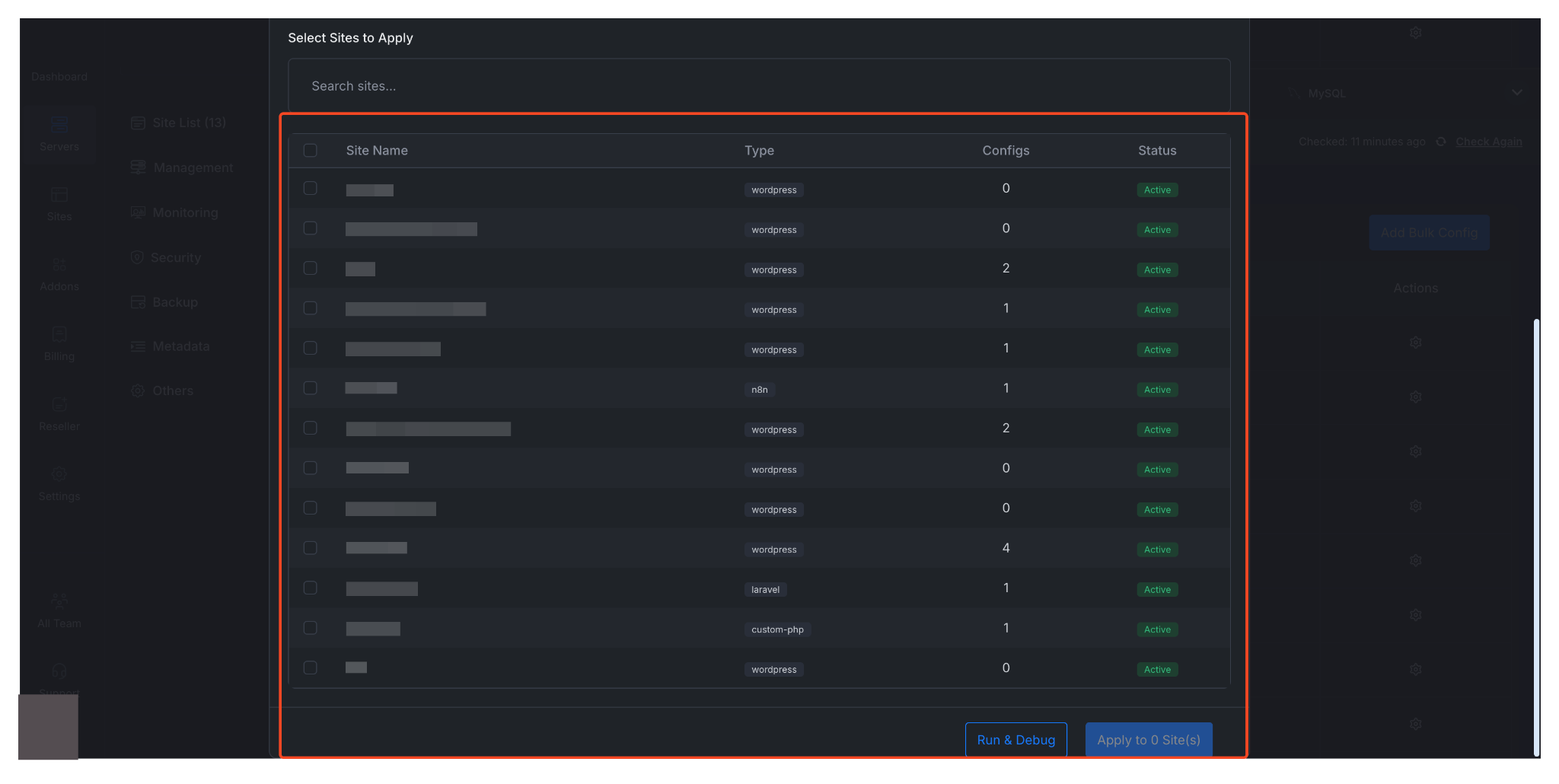Open the Management menu item
This screenshot has height=784, width=1559.
(192, 167)
